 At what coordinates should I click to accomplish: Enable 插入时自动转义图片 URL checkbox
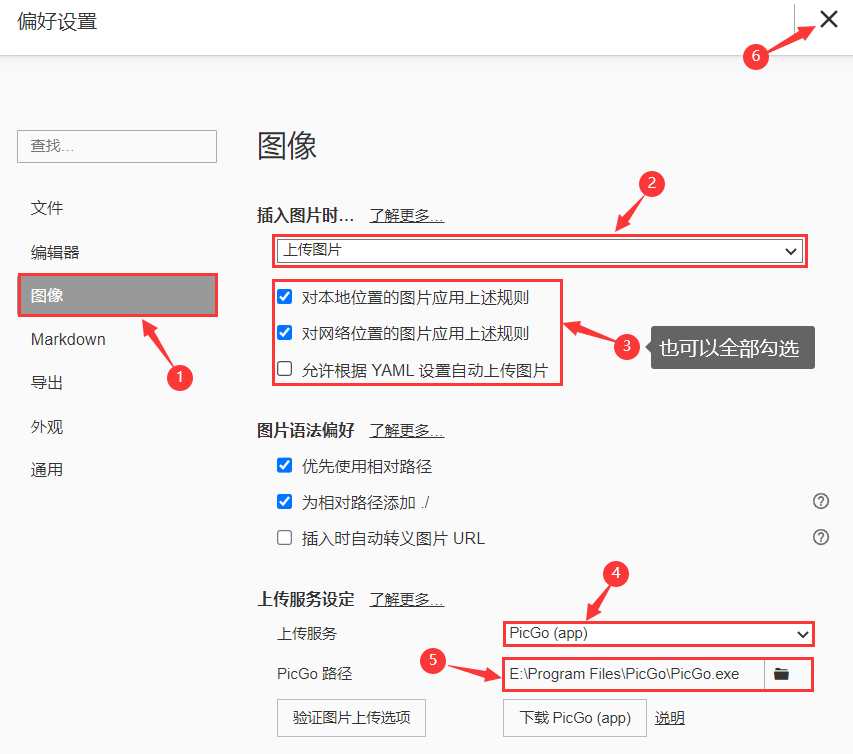click(285, 538)
